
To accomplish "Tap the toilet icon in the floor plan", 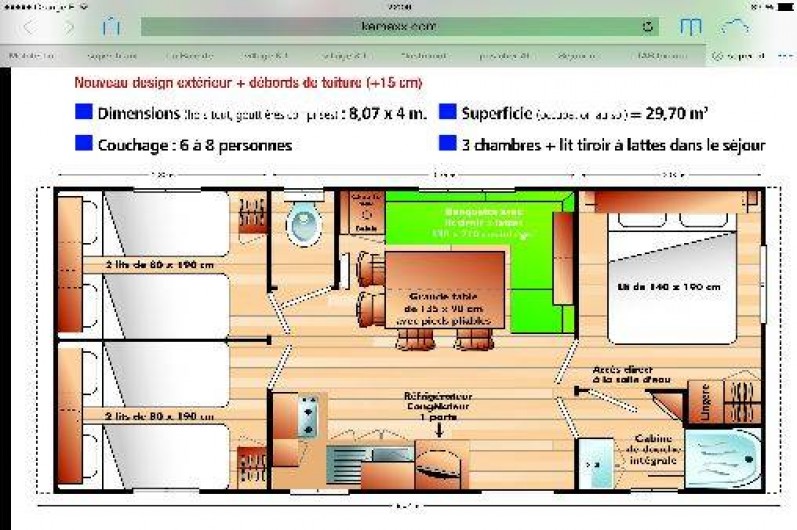I will coord(302,223).
